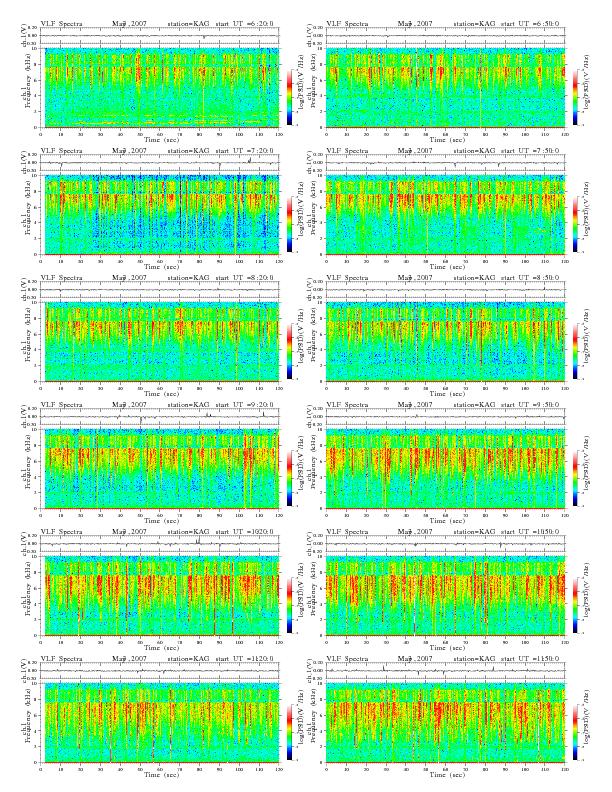
Task: Click the spectrogram plot for start UT 8:50:0
Action: point(445,342)
